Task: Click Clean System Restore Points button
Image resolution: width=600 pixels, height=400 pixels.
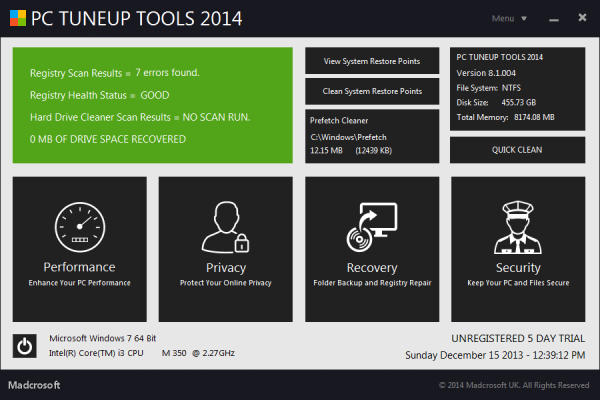Action: (x=372, y=91)
